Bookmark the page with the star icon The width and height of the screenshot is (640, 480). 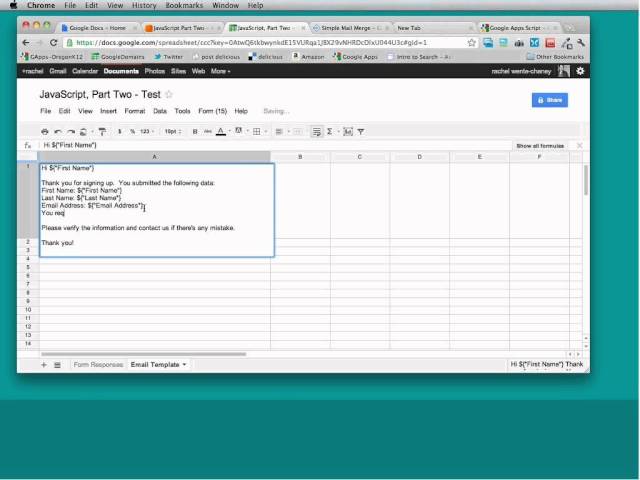coord(471,42)
